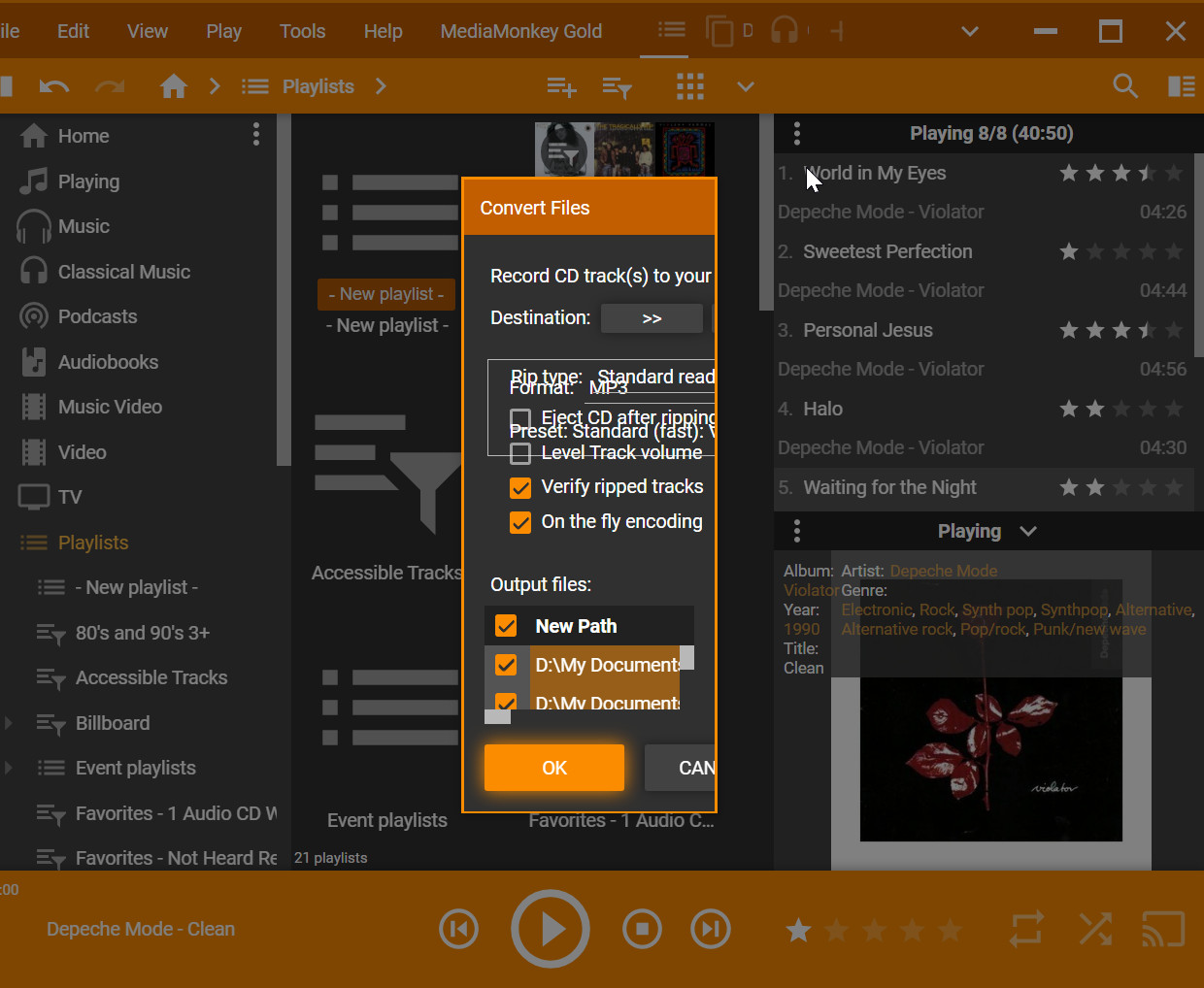The width and height of the screenshot is (1204, 988).
Task: Open the Play menu
Action: pyautogui.click(x=223, y=31)
